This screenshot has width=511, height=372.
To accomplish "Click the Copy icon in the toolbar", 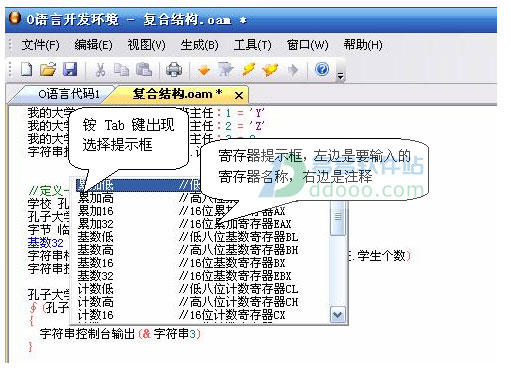I will [x=121, y=70].
